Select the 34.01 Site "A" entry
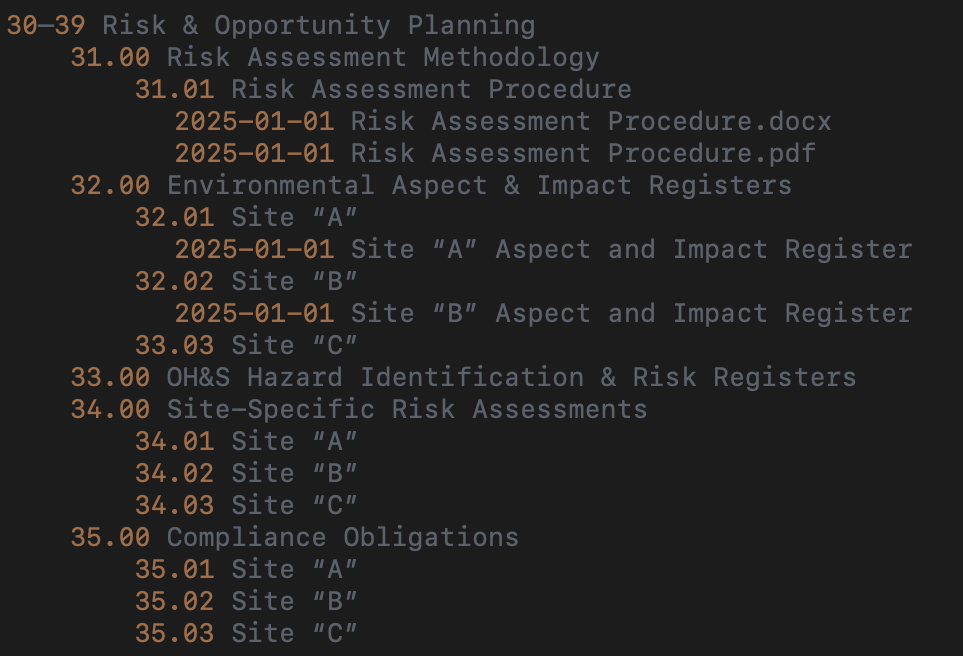Image resolution: width=963 pixels, height=656 pixels. pos(246,441)
